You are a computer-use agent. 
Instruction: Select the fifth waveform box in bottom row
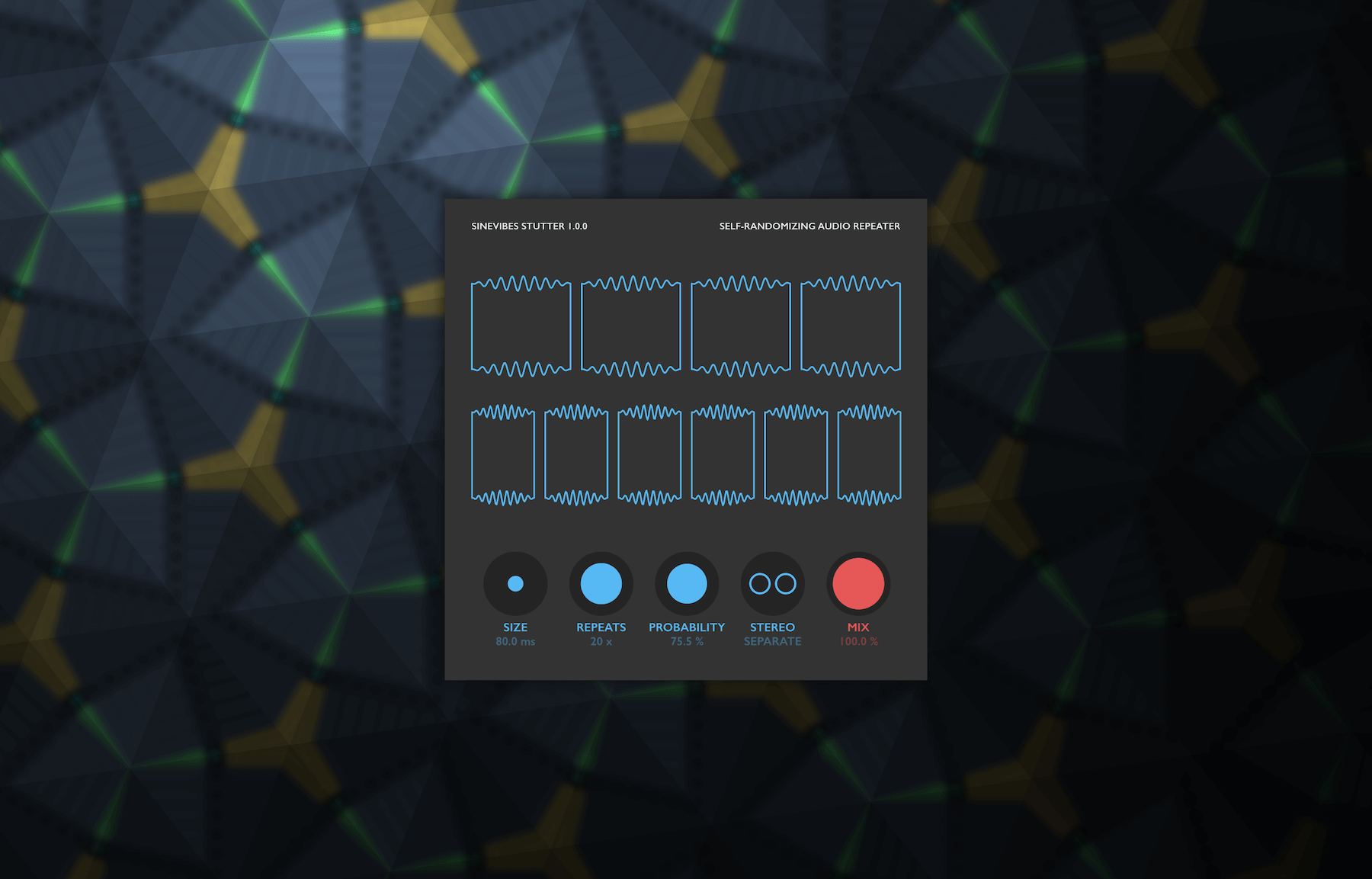[796, 455]
